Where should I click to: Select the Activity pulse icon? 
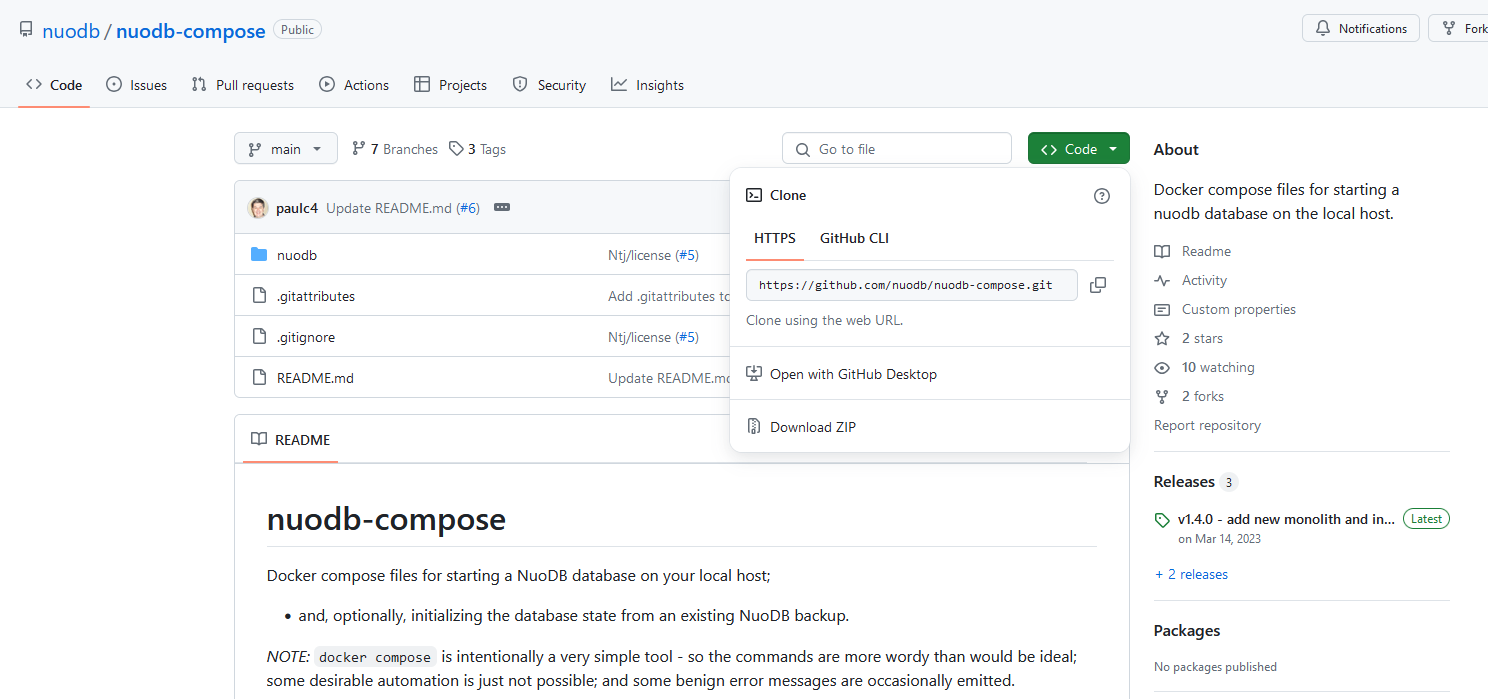[x=1162, y=280]
